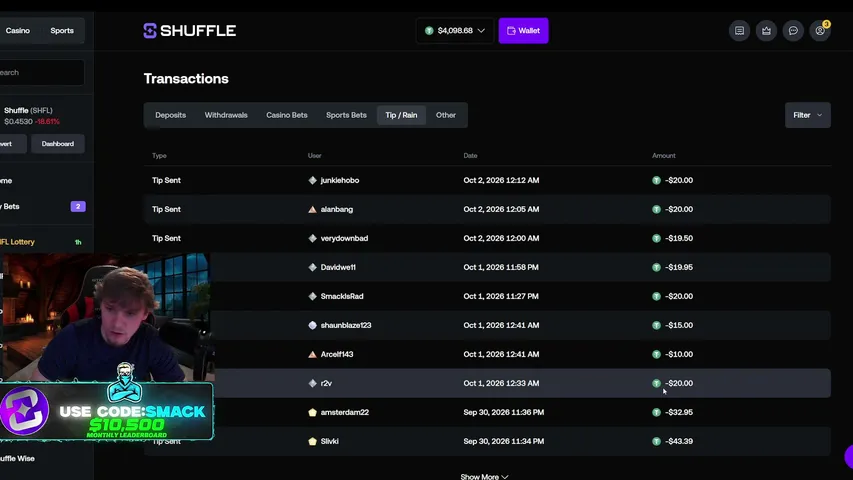The width and height of the screenshot is (853, 480).
Task: Click the USDT coin icon beside $4,098.68
Action: tap(429, 30)
